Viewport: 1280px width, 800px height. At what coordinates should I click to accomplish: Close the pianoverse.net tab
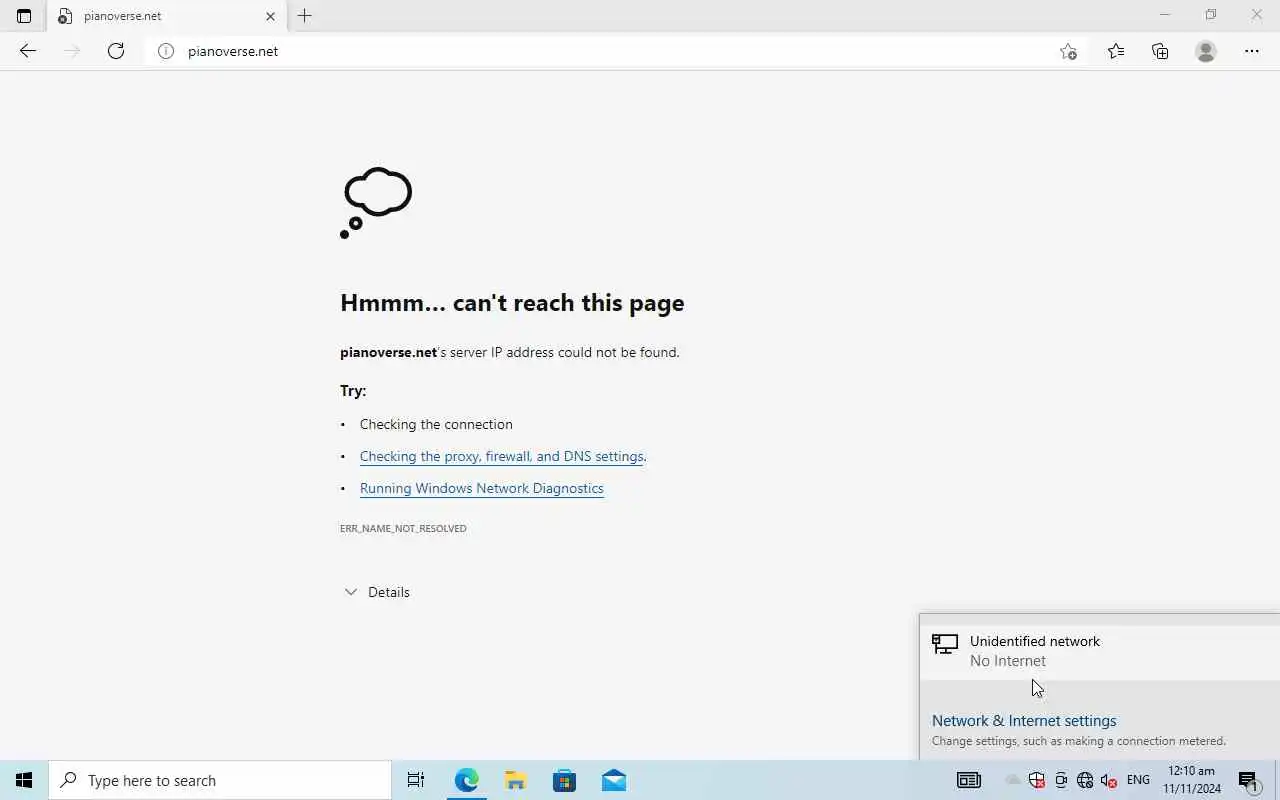270,16
